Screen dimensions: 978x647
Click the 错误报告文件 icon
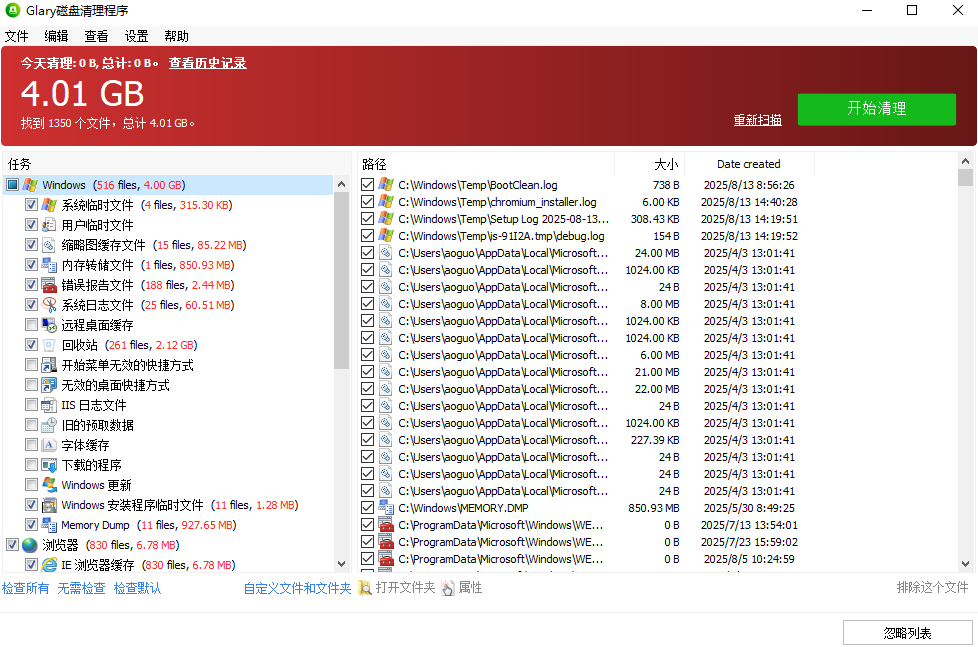pyautogui.click(x=49, y=285)
